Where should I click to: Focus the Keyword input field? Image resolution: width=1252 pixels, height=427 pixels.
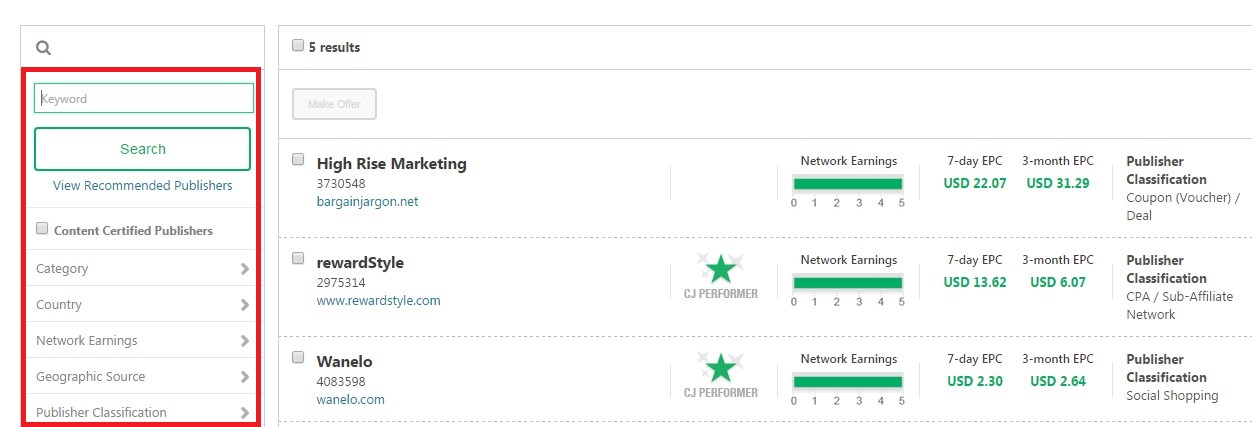[x=144, y=98]
